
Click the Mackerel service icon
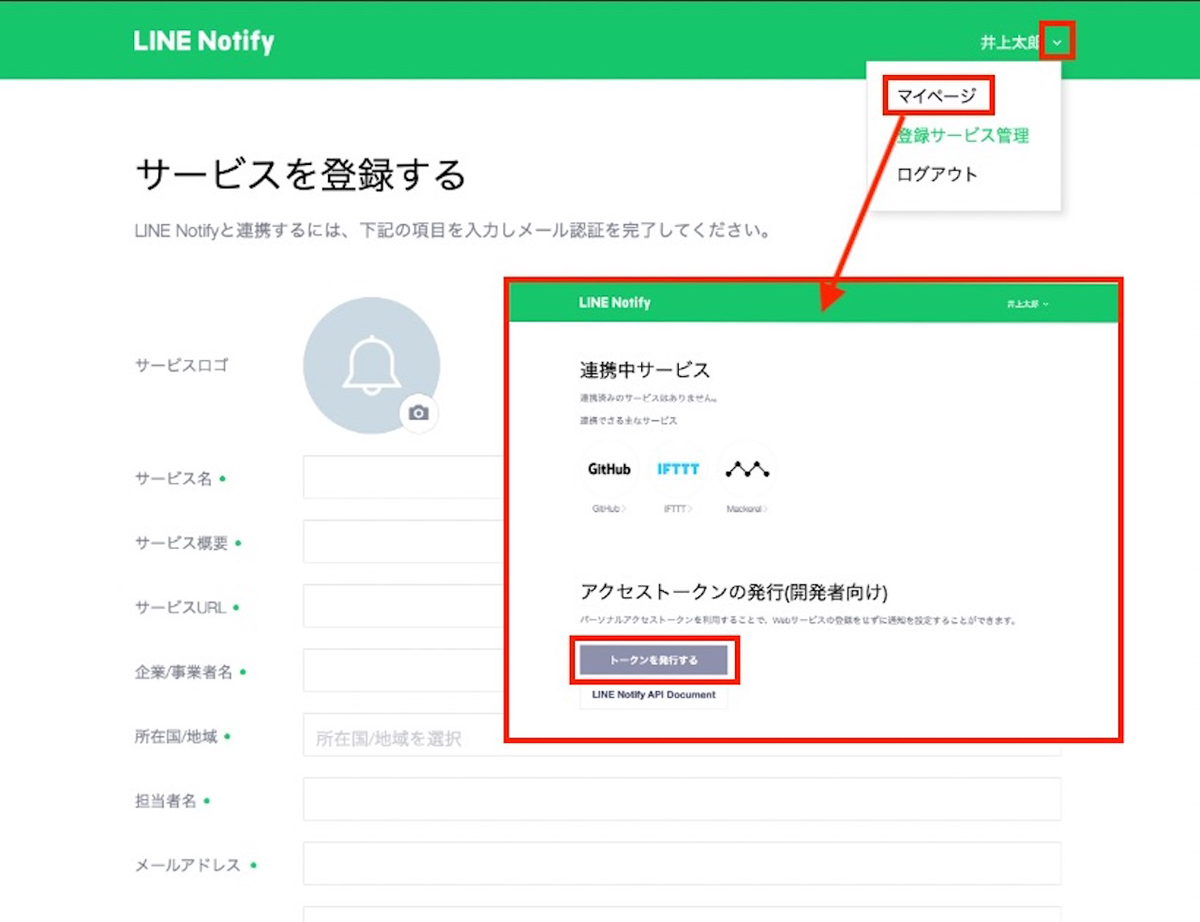[x=748, y=469]
